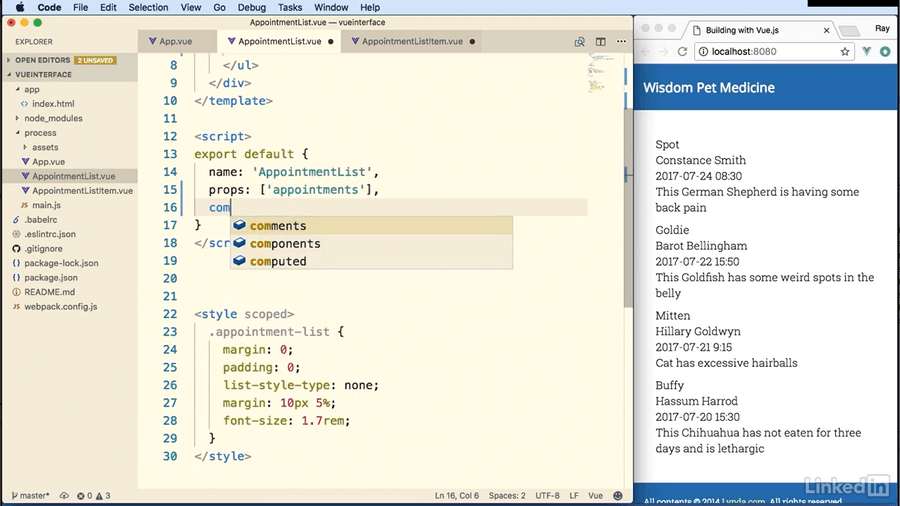The image size is (900, 506).
Task: Choose 'computed' autocomplete suggestion
Action: click(x=371, y=261)
